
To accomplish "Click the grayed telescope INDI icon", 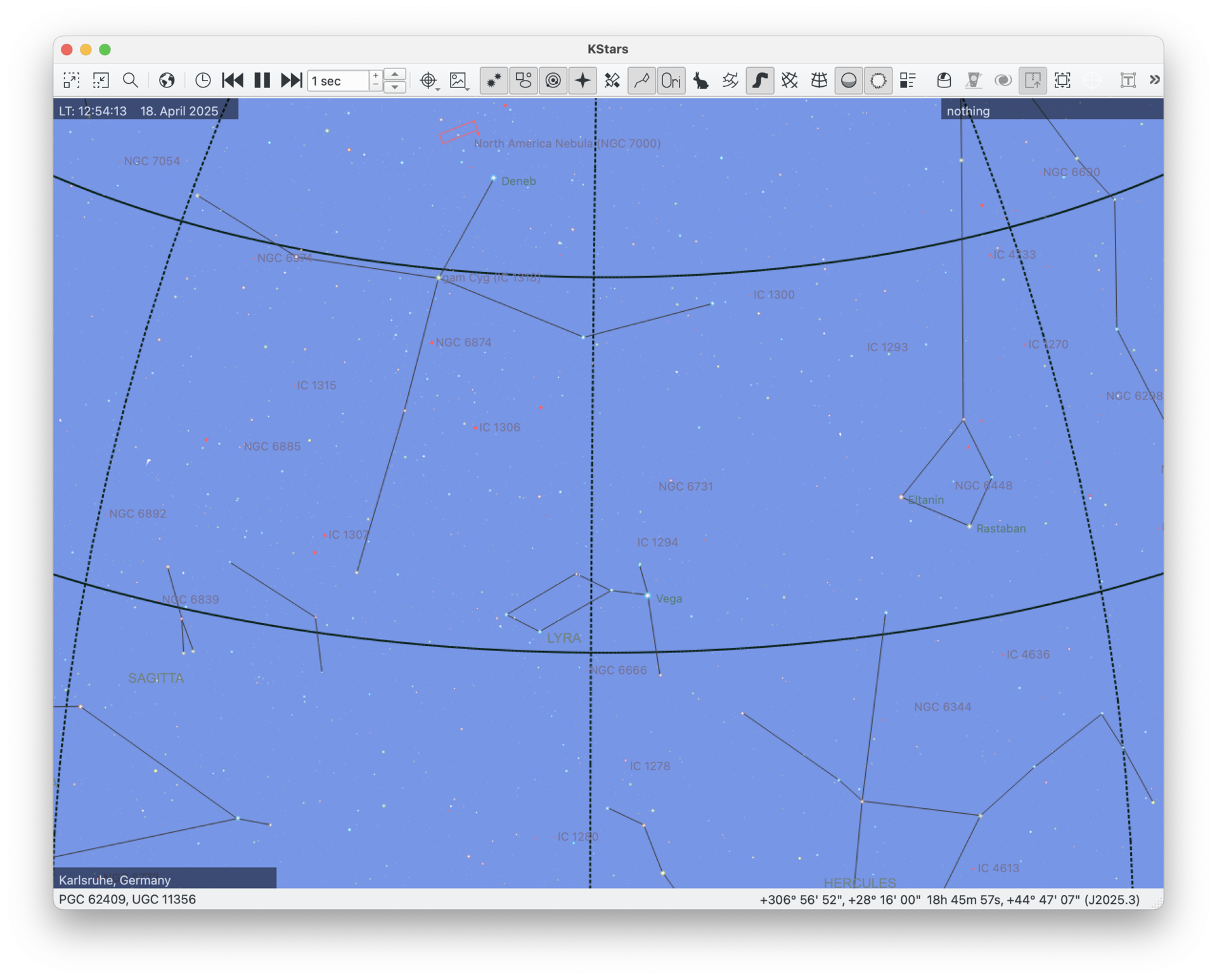I will [x=974, y=81].
